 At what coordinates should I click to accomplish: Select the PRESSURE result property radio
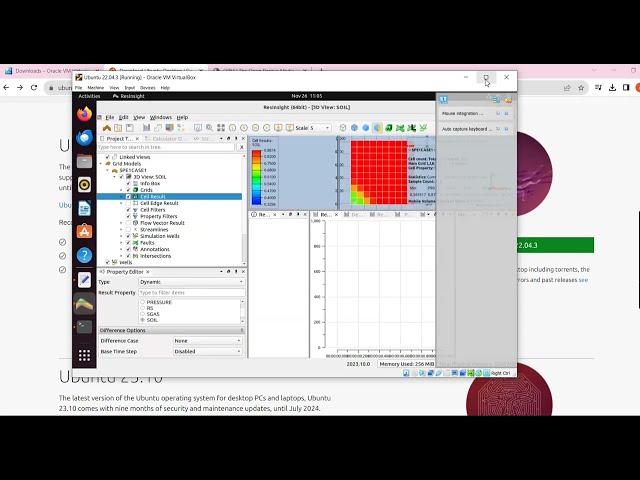tap(142, 302)
